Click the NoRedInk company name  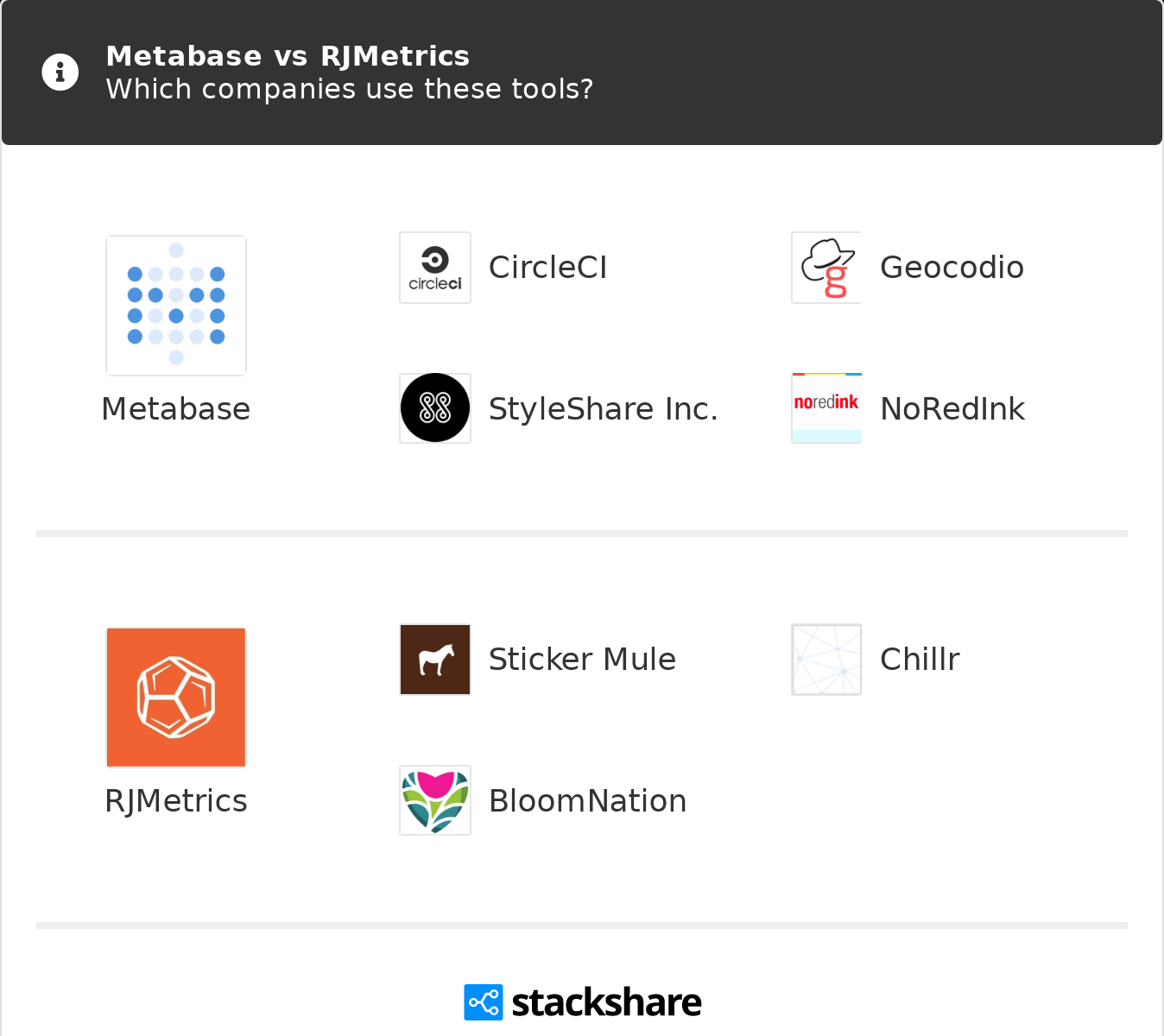(952, 409)
